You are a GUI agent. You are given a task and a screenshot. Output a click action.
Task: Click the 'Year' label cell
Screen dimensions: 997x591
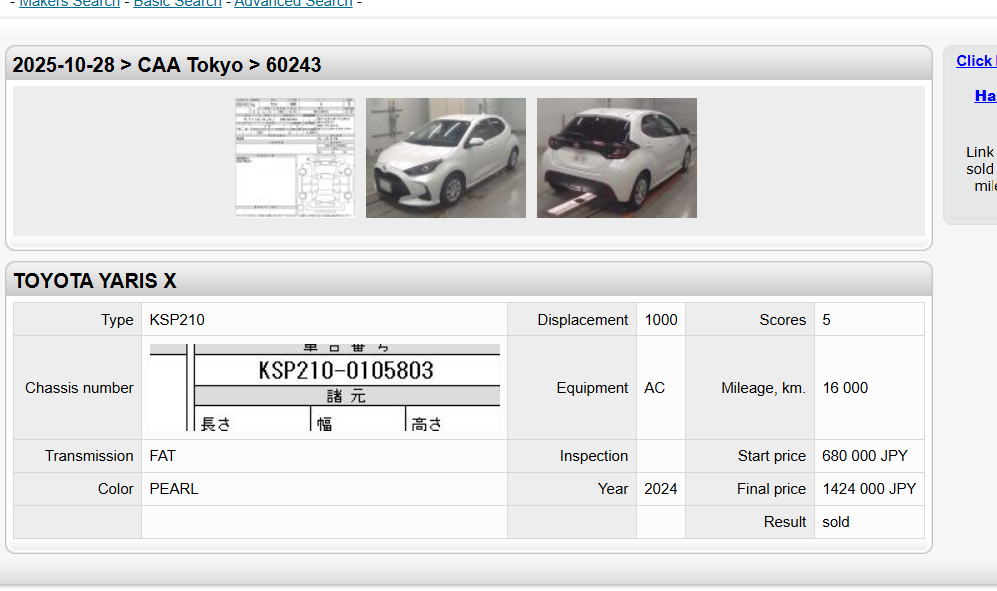click(572, 489)
